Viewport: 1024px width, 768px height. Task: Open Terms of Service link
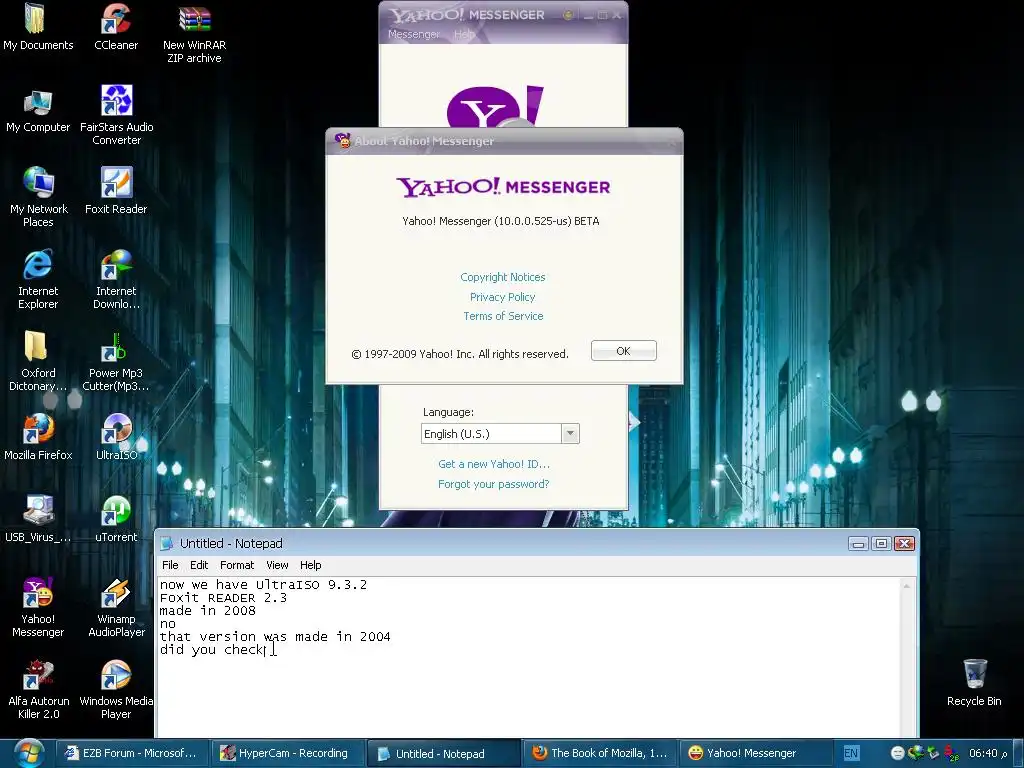[x=503, y=316]
